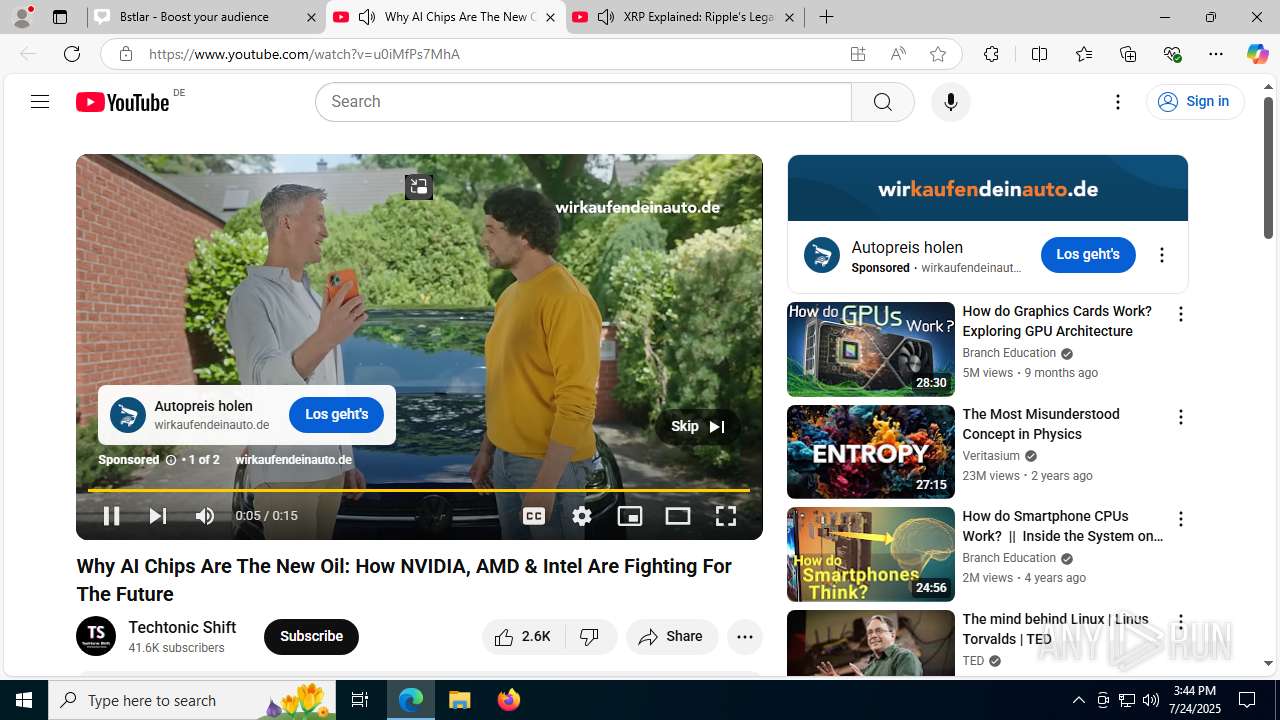Viewport: 1280px width, 720px height.
Task: Click the browser address bar URL
Action: pos(304,54)
